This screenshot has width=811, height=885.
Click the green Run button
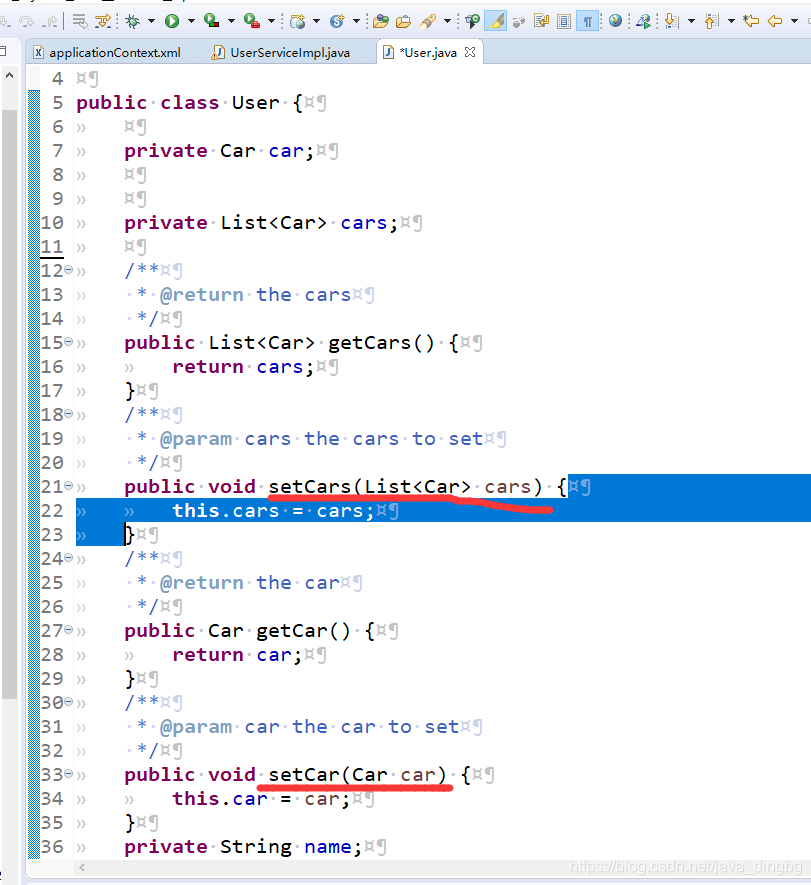172,21
